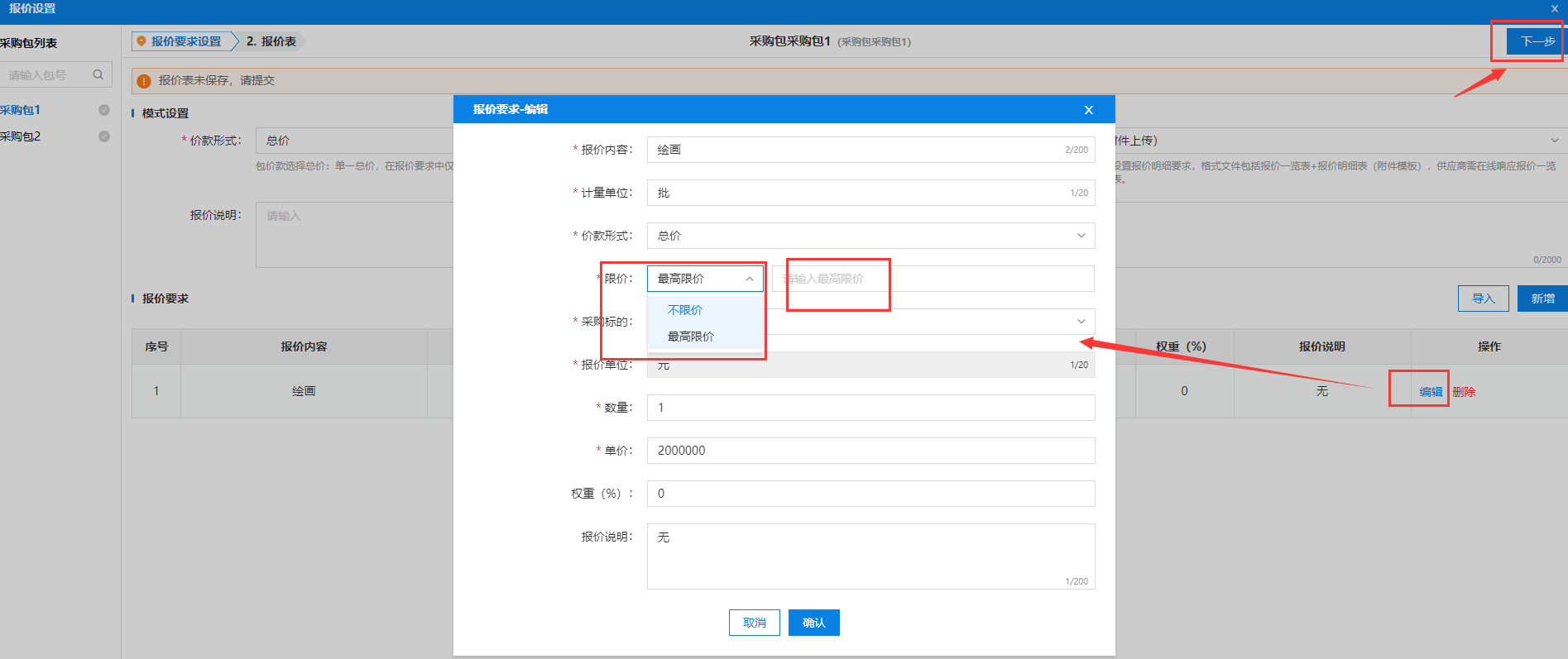Click the 取消 button

tap(755, 623)
